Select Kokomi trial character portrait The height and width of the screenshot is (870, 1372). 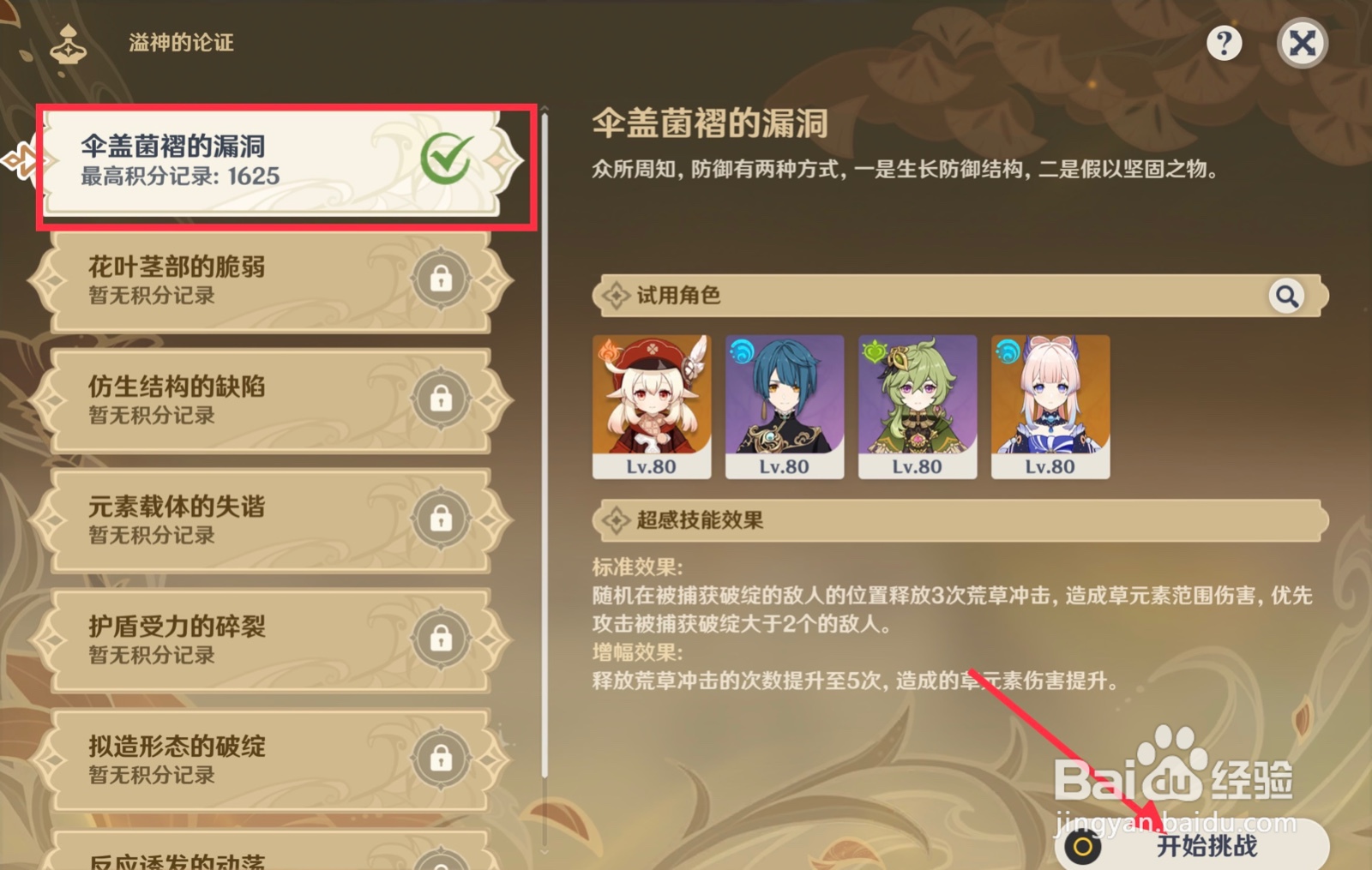click(x=1050, y=406)
